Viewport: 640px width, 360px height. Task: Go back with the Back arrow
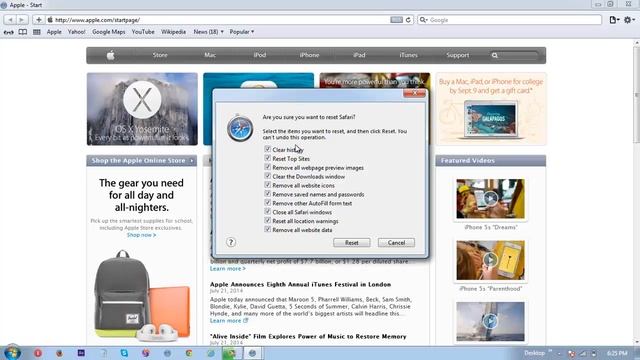[10, 20]
